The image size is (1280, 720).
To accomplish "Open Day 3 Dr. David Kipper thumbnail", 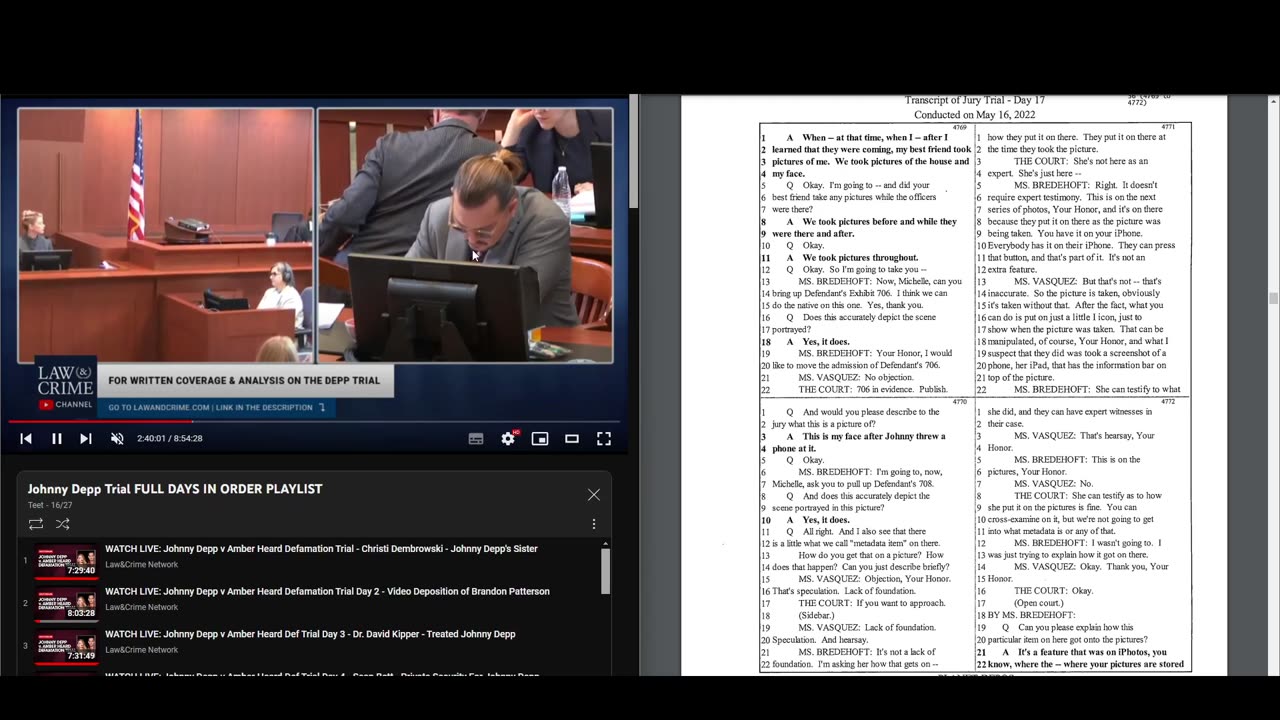I will pos(67,647).
